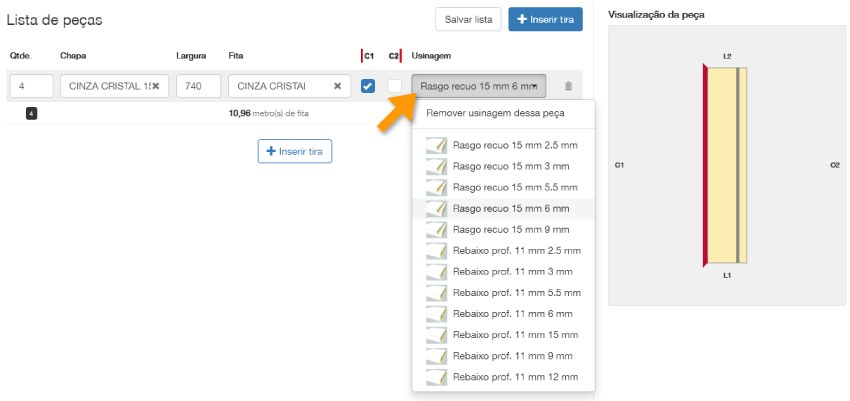The height and width of the screenshot is (401, 850).
Task: Check the C2 edge banding checkbox
Action: [395, 86]
